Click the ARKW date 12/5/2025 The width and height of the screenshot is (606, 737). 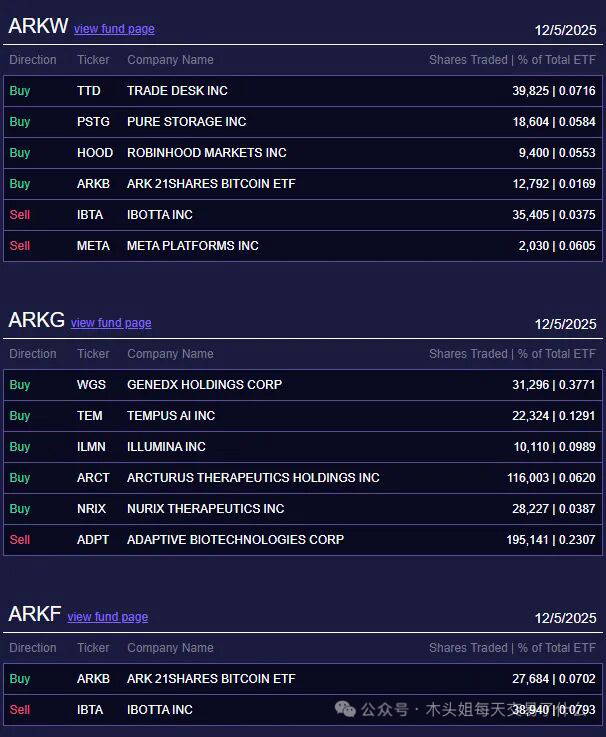coord(566,31)
